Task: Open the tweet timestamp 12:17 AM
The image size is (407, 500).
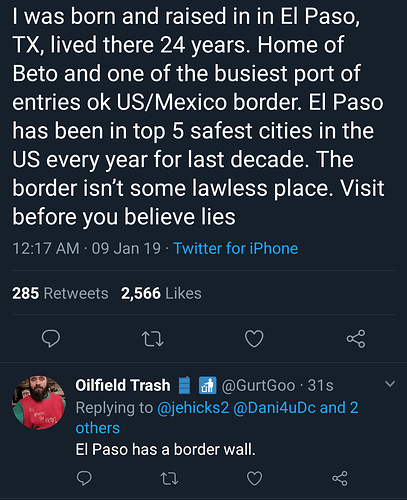Action: (46, 249)
